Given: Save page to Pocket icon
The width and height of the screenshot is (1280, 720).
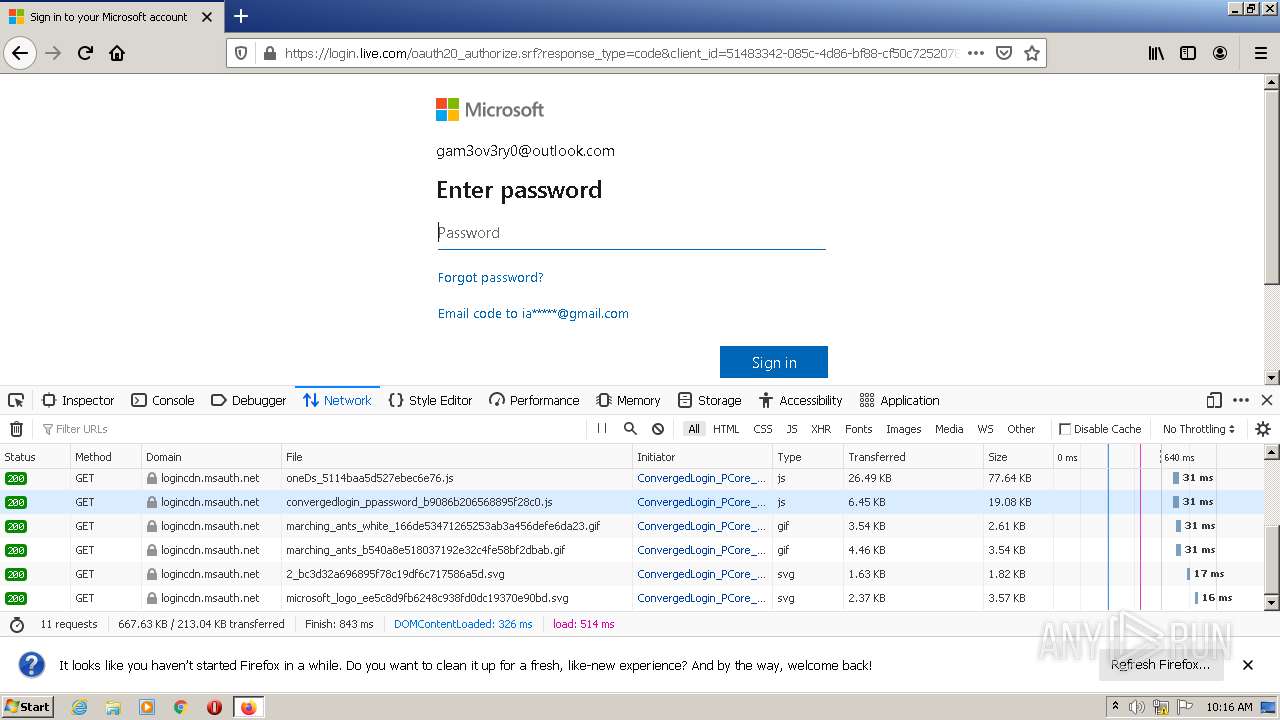Looking at the screenshot, I should [x=1004, y=53].
